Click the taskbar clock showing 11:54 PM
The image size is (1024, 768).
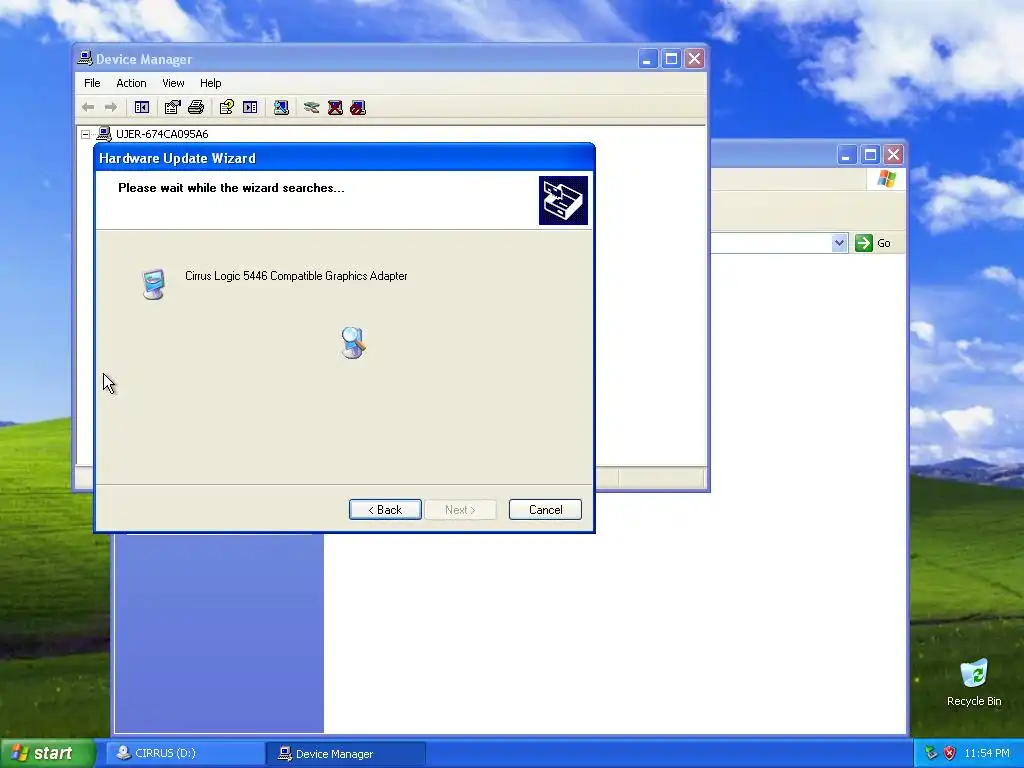coord(987,753)
